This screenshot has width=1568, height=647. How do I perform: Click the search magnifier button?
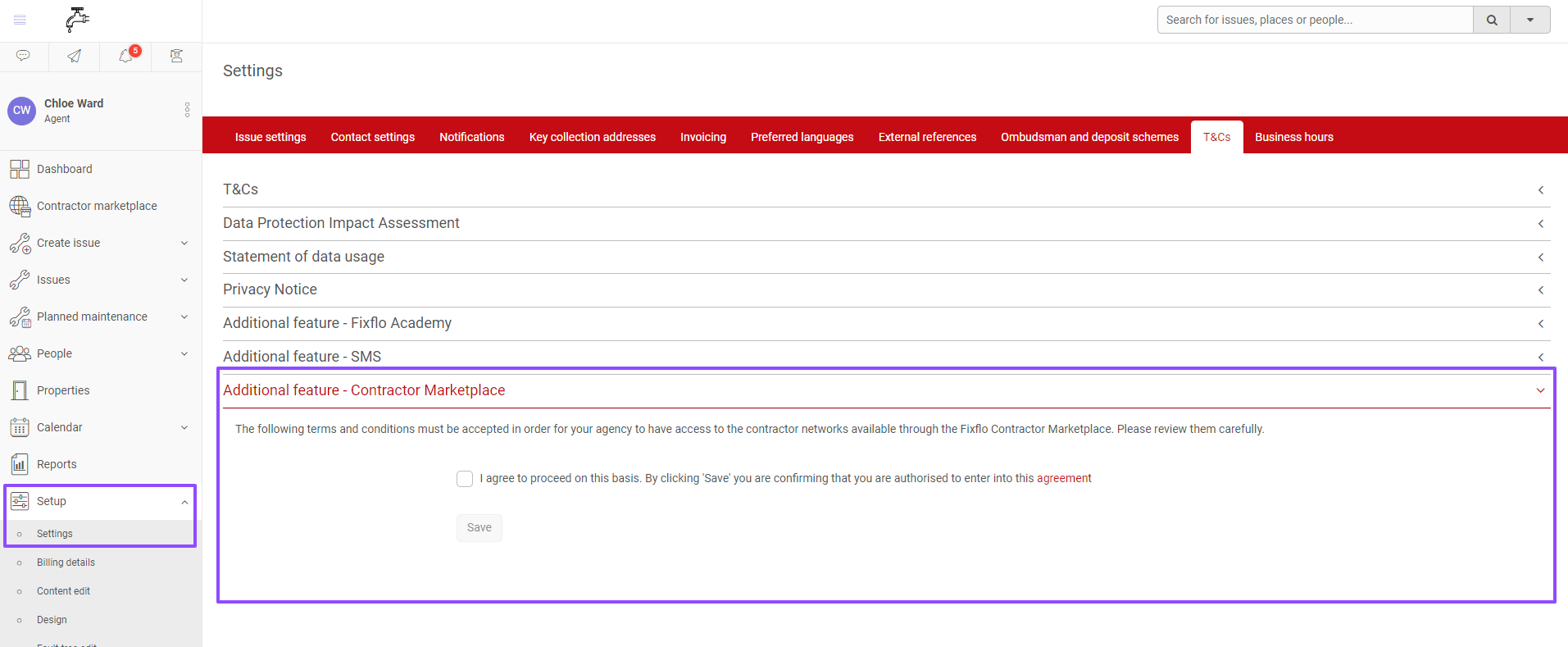1492,20
